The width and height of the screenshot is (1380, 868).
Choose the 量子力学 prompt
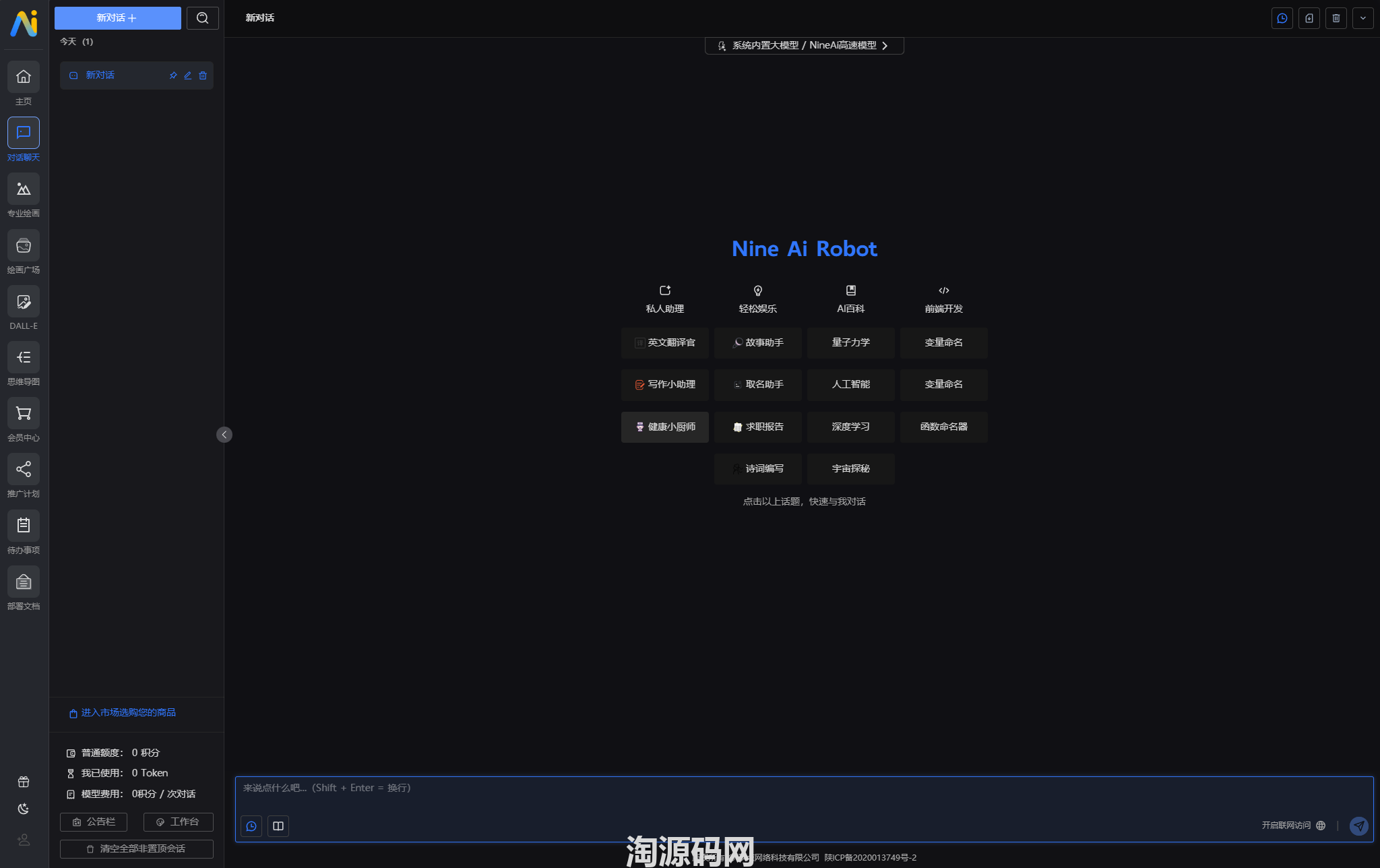pyautogui.click(x=851, y=343)
